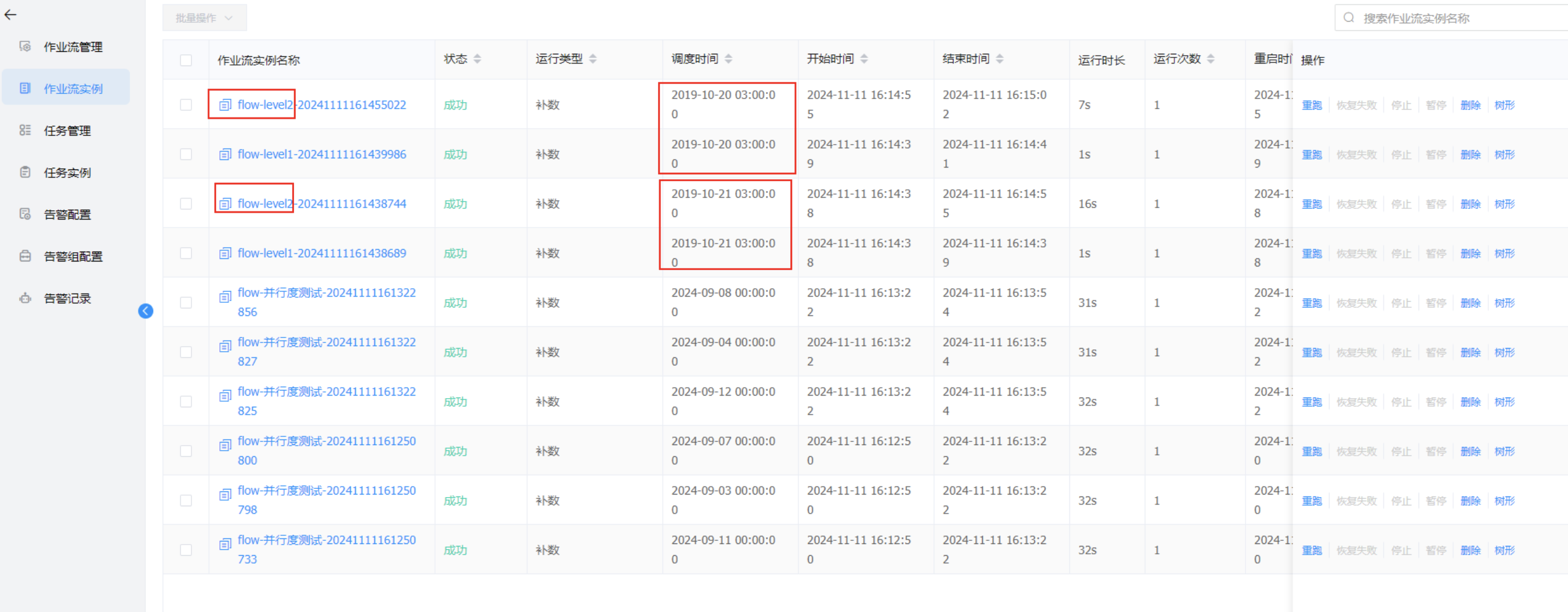
Task: Click 删除 for flow-level1-20241111161439986 row
Action: point(1470,155)
